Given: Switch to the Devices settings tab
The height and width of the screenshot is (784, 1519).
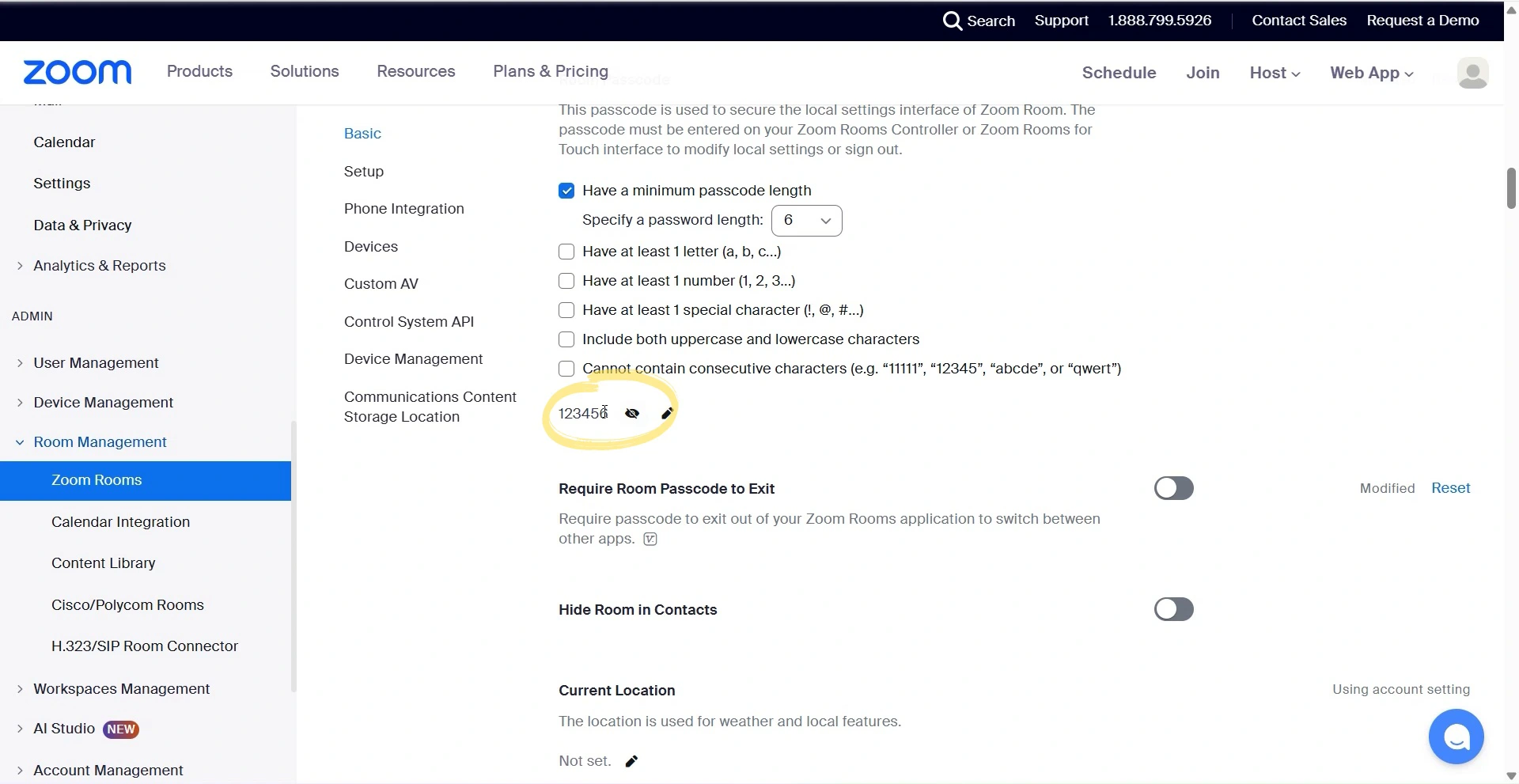Looking at the screenshot, I should point(371,247).
